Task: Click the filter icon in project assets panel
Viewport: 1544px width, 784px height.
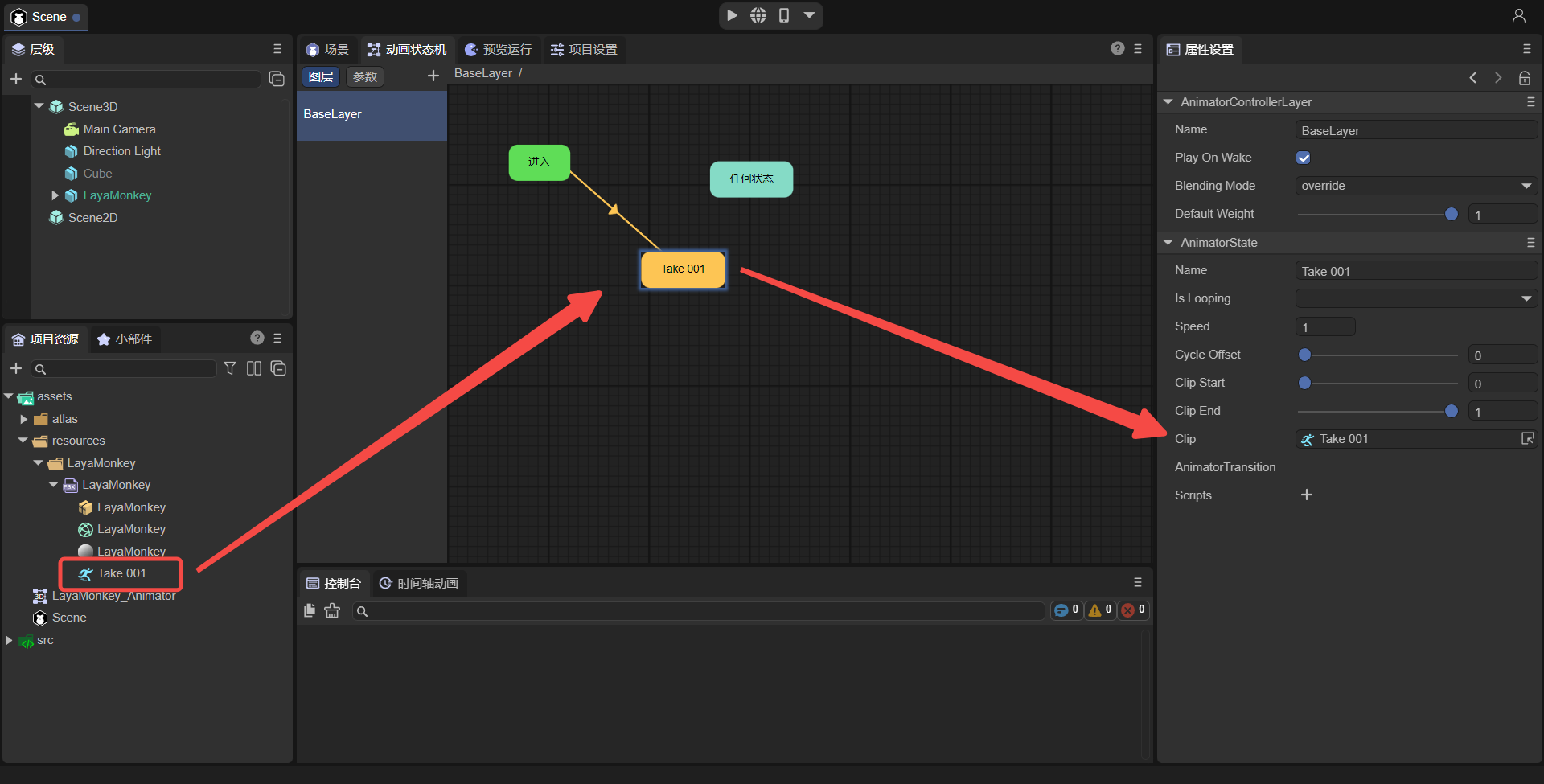Action: (230, 368)
